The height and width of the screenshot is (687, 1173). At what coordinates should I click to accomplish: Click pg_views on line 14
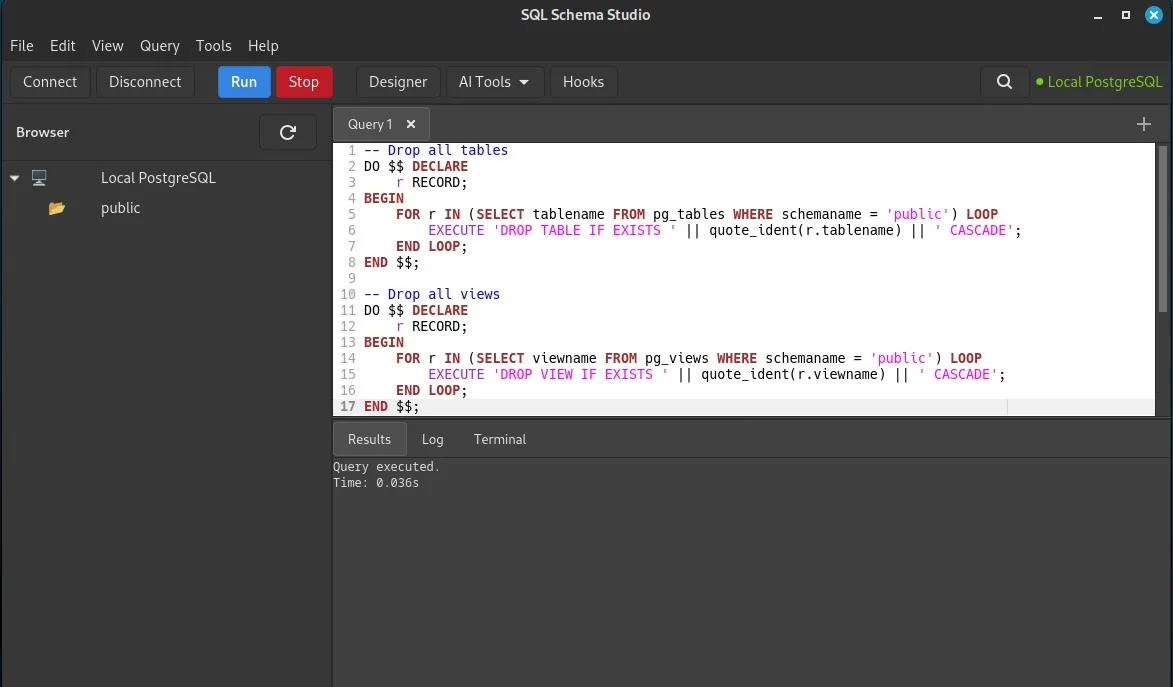[676, 358]
